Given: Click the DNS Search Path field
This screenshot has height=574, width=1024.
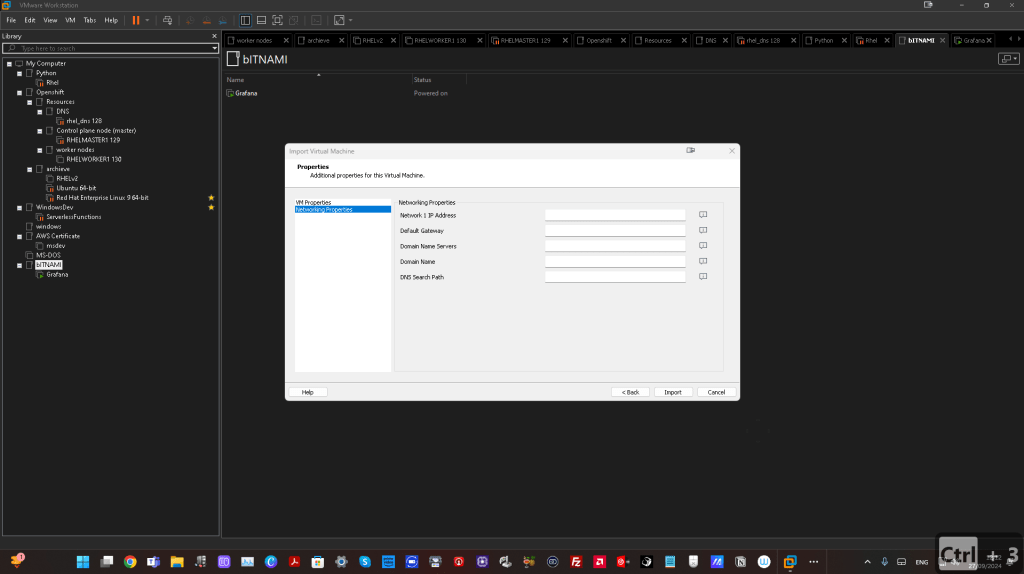Looking at the screenshot, I should click(615, 277).
